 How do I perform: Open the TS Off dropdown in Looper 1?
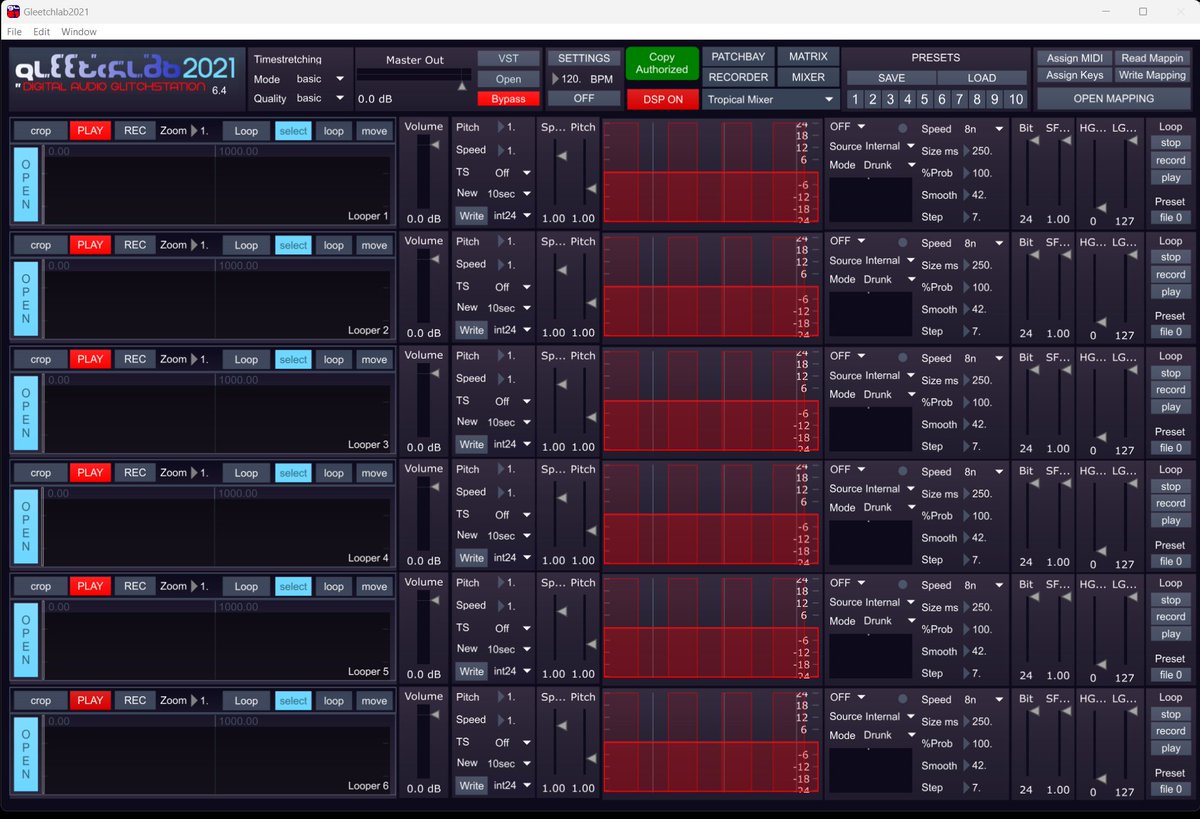tap(513, 173)
